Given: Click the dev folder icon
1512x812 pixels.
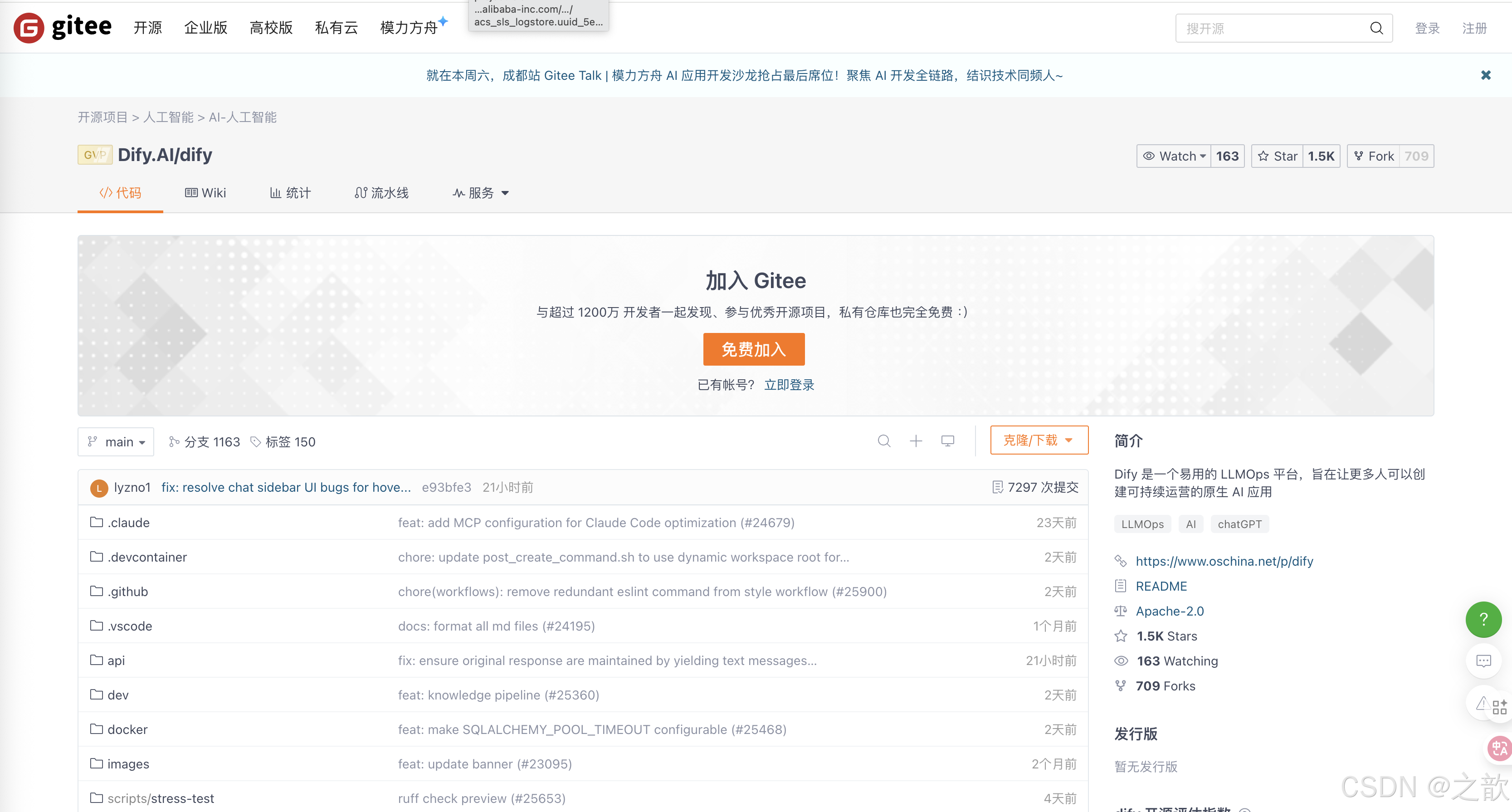Looking at the screenshot, I should pyautogui.click(x=96, y=695).
